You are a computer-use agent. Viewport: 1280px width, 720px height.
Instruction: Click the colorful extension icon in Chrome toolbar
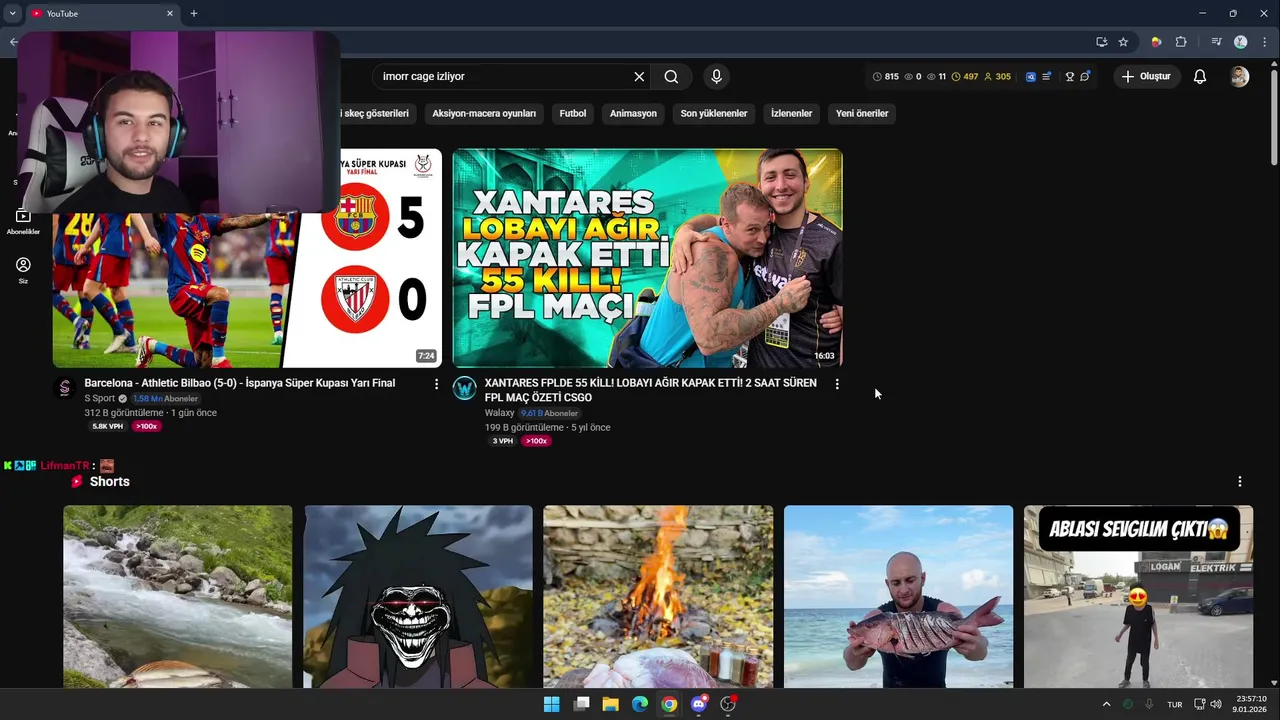[x=1156, y=42]
